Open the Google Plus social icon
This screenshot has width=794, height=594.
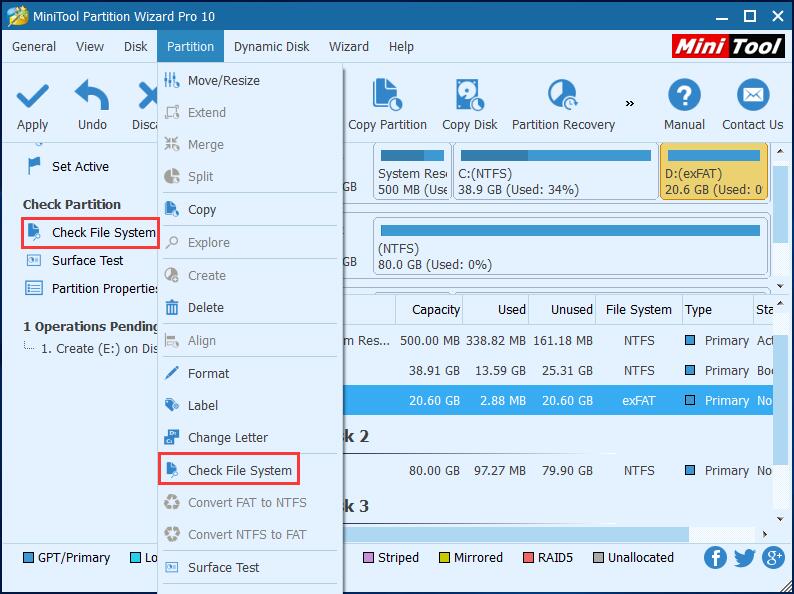click(x=773, y=558)
